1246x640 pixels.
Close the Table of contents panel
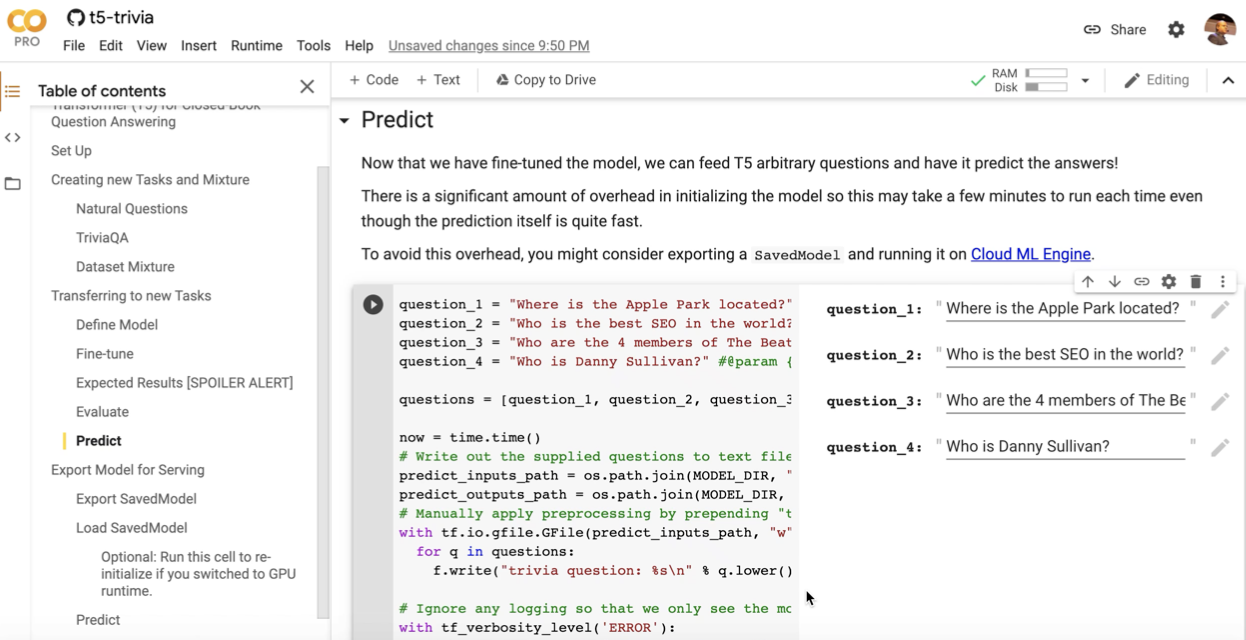pyautogui.click(x=307, y=87)
